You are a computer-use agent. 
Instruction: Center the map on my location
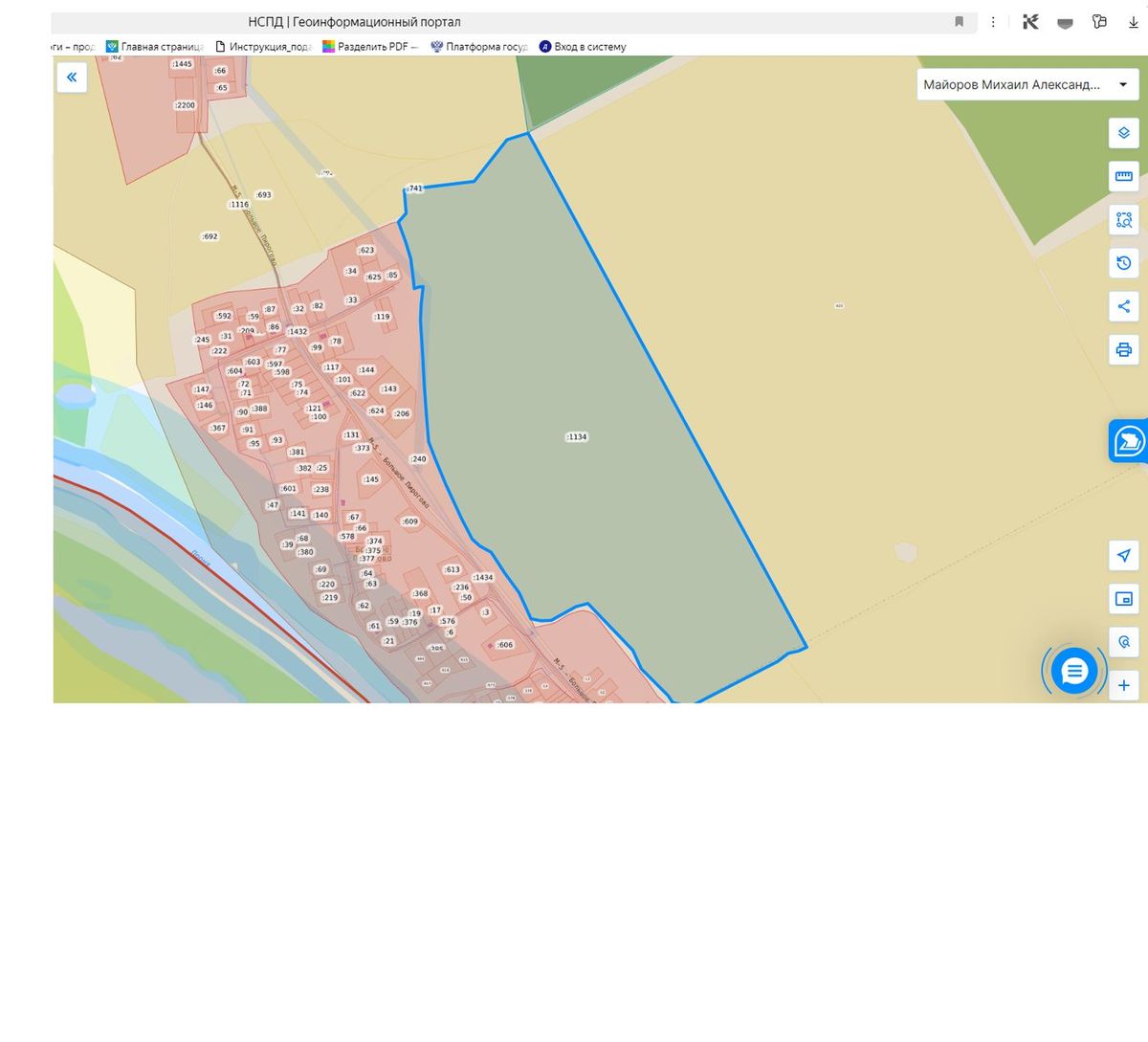click(1124, 555)
